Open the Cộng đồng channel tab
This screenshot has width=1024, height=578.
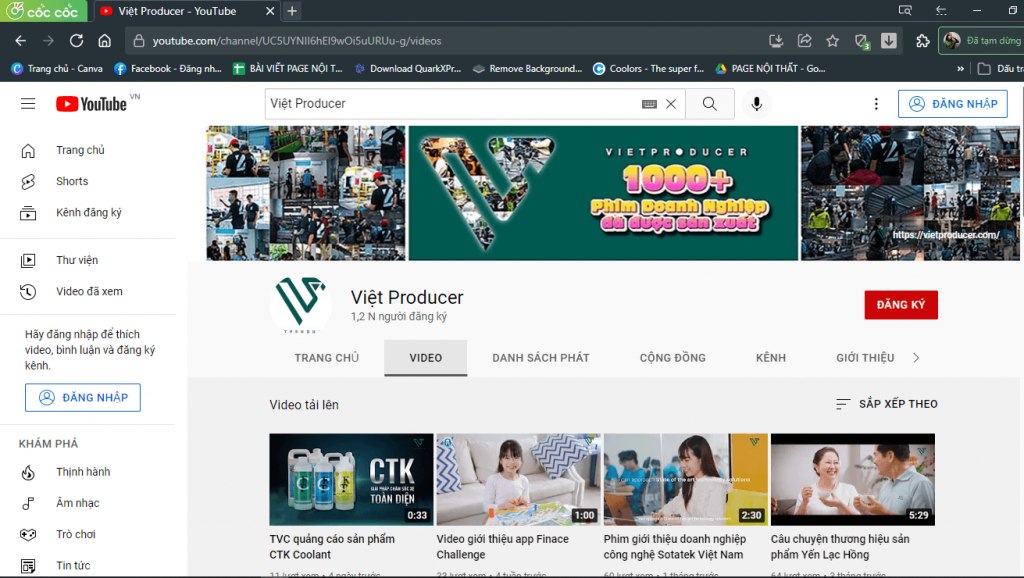(x=672, y=357)
